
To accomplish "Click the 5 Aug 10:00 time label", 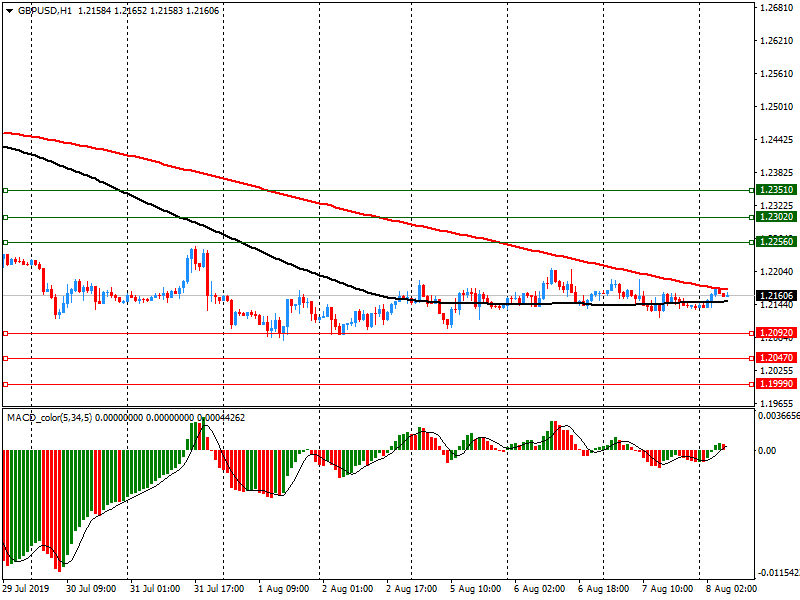I will click(x=476, y=589).
